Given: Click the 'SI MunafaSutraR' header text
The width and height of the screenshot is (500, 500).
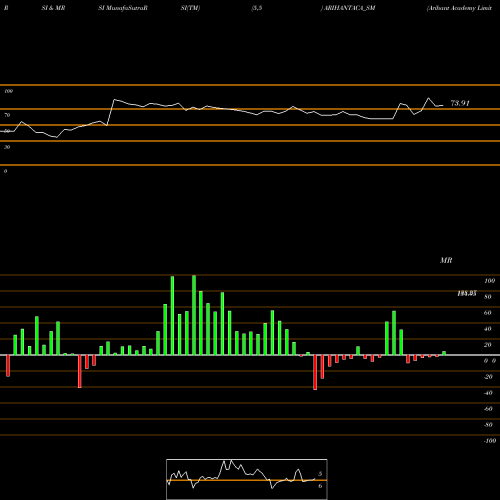Looking at the screenshot, I should coord(123,8).
